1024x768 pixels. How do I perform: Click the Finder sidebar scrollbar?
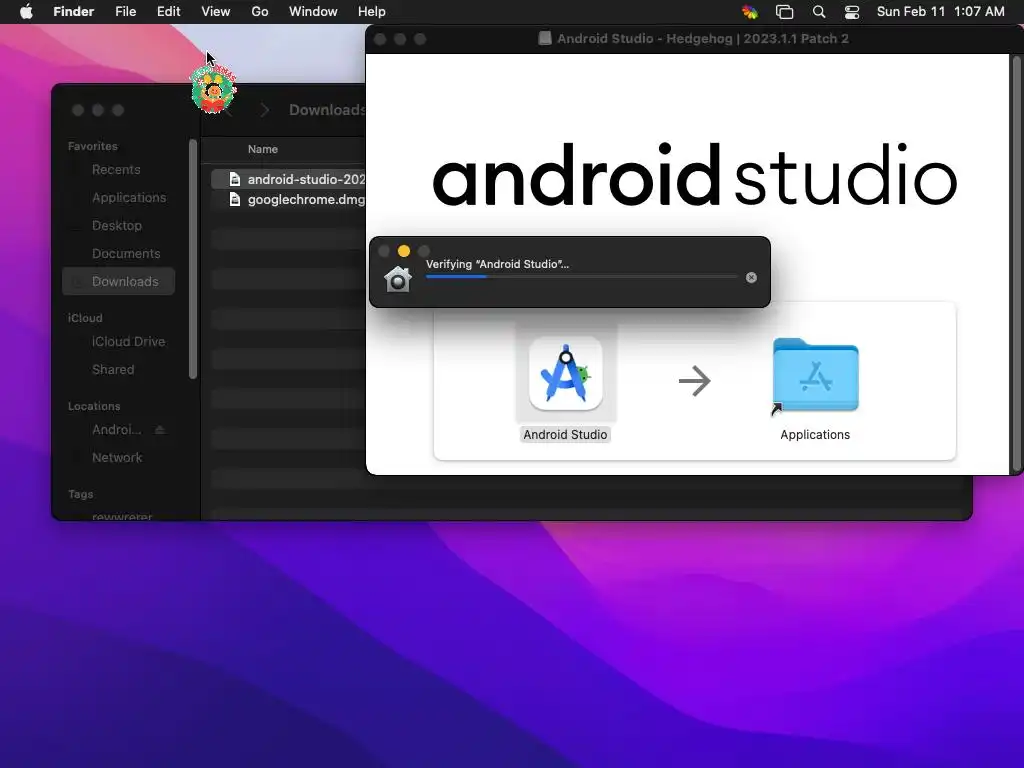pos(193,259)
